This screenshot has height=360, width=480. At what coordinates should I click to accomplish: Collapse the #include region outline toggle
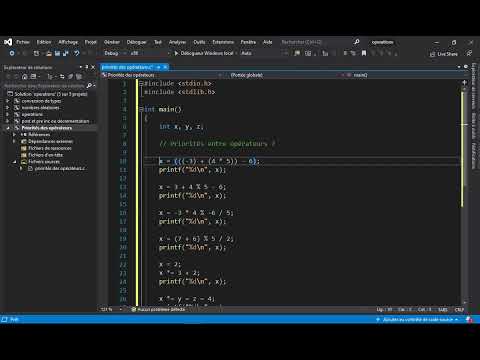[x=141, y=84]
